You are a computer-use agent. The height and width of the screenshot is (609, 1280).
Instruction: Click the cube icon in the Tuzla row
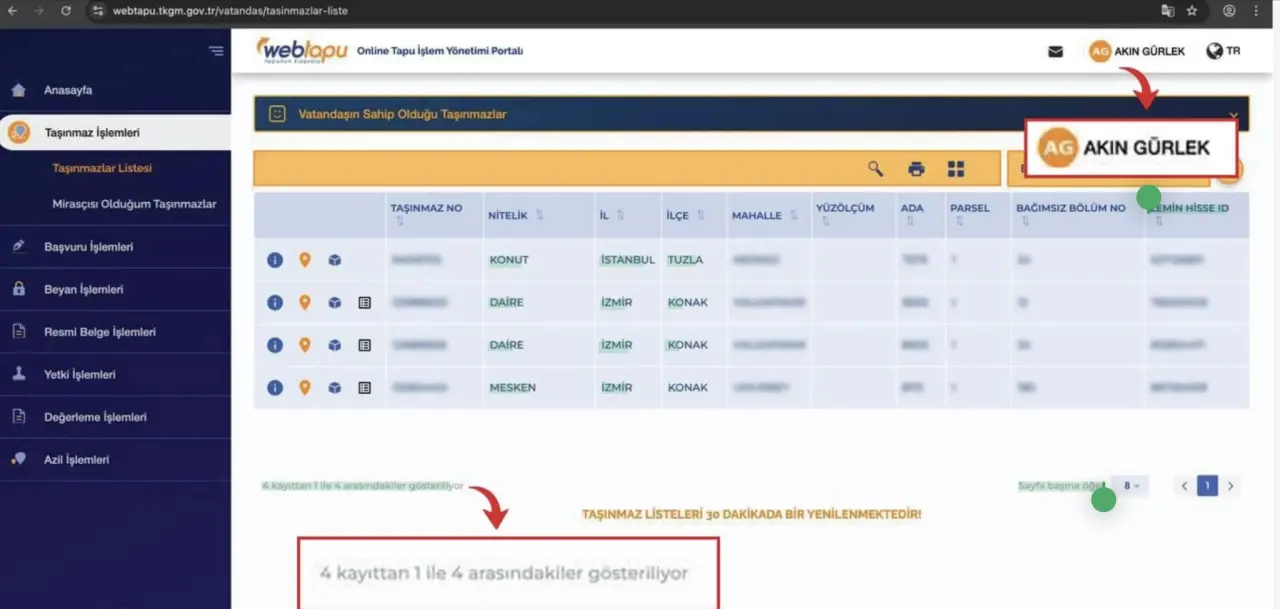[335, 260]
